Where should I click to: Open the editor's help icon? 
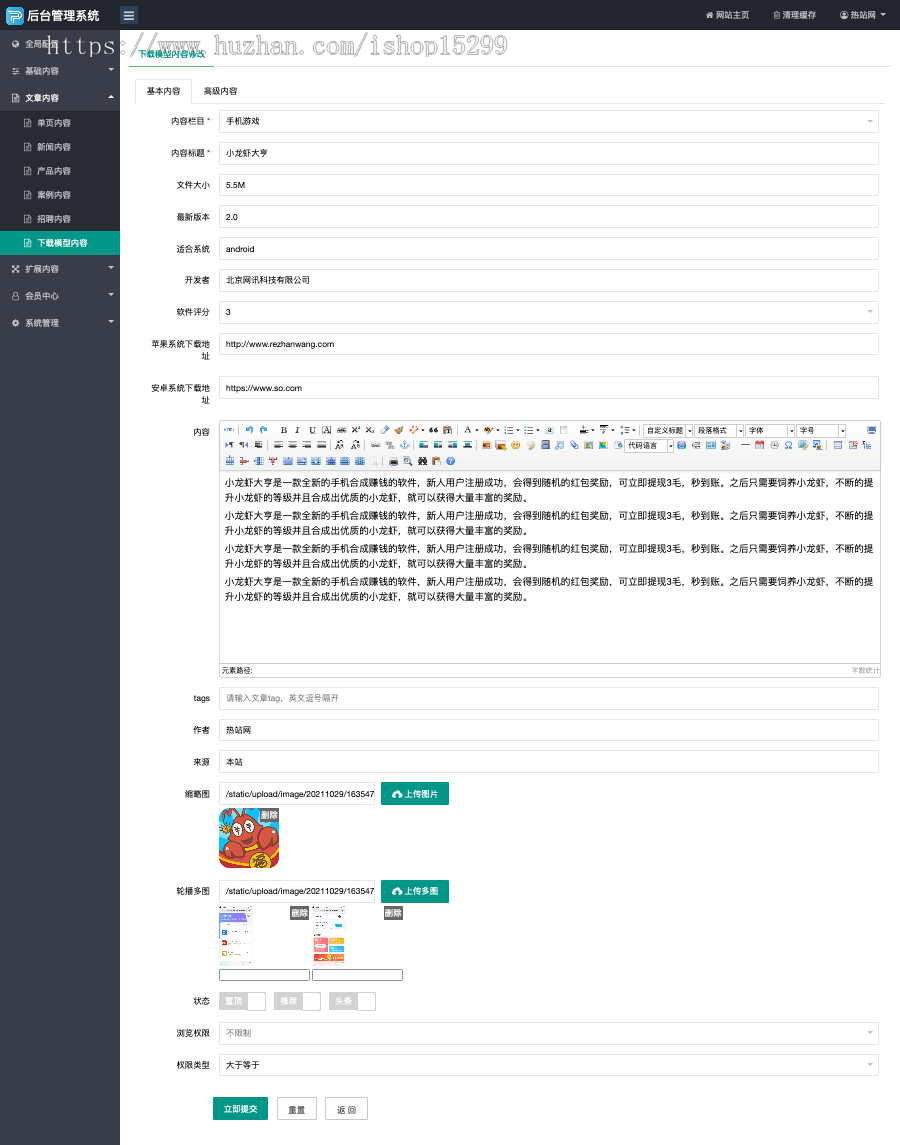point(450,461)
